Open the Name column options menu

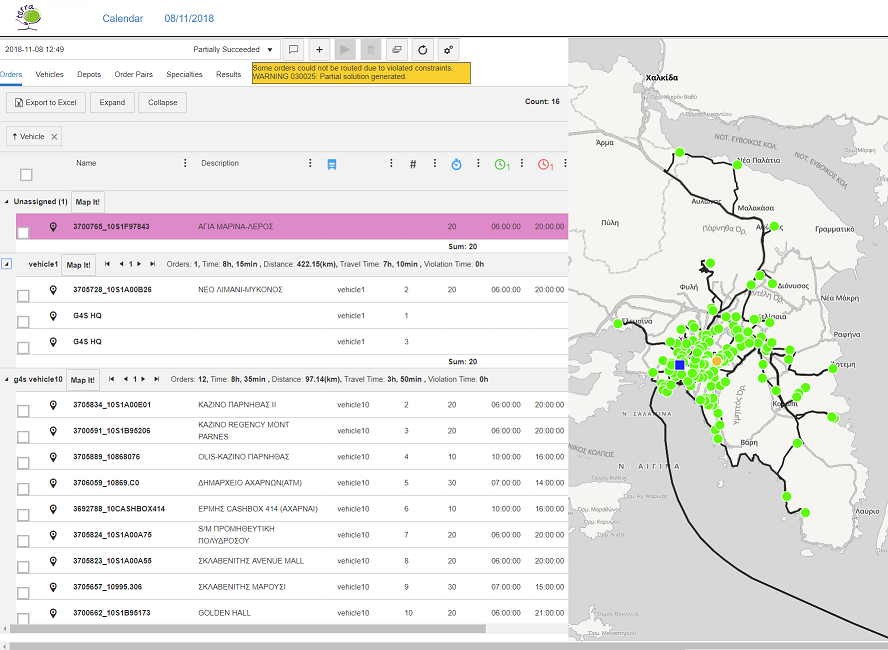click(185, 163)
